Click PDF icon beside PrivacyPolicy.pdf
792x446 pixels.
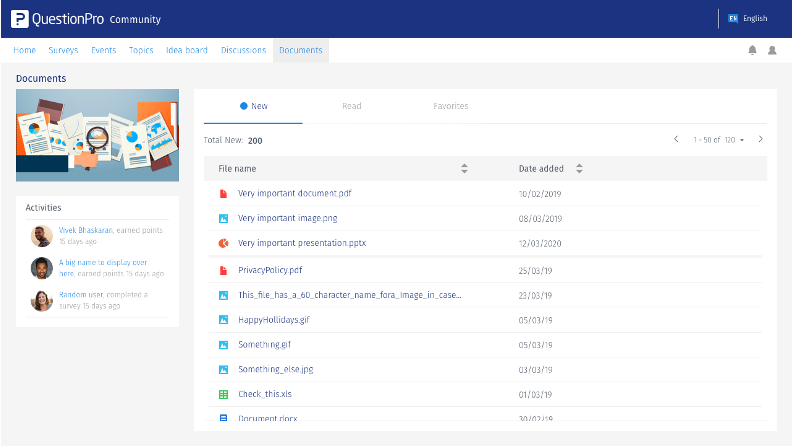click(x=223, y=270)
